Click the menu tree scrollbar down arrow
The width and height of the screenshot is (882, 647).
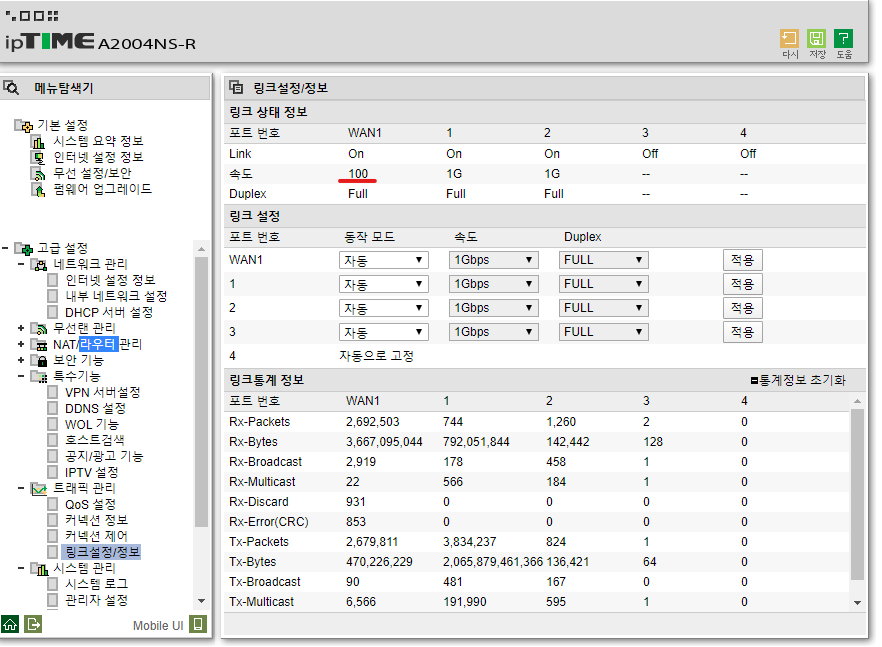(201, 601)
